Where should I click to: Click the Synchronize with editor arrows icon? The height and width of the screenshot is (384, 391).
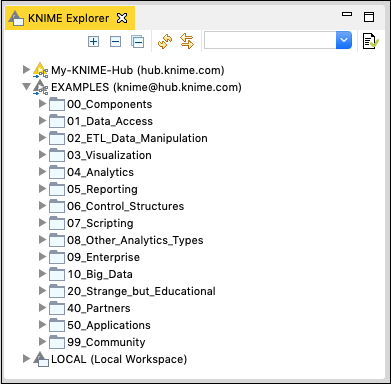(x=187, y=41)
